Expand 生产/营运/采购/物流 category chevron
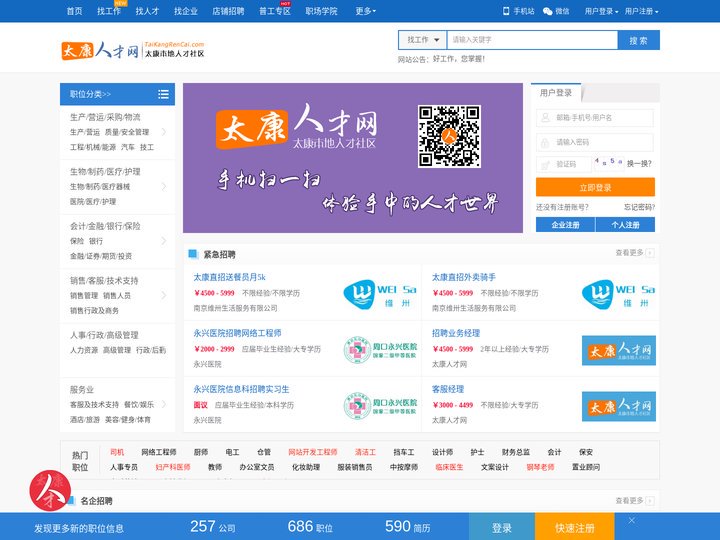Image resolution: width=720 pixels, height=540 pixels. pyautogui.click(x=164, y=132)
